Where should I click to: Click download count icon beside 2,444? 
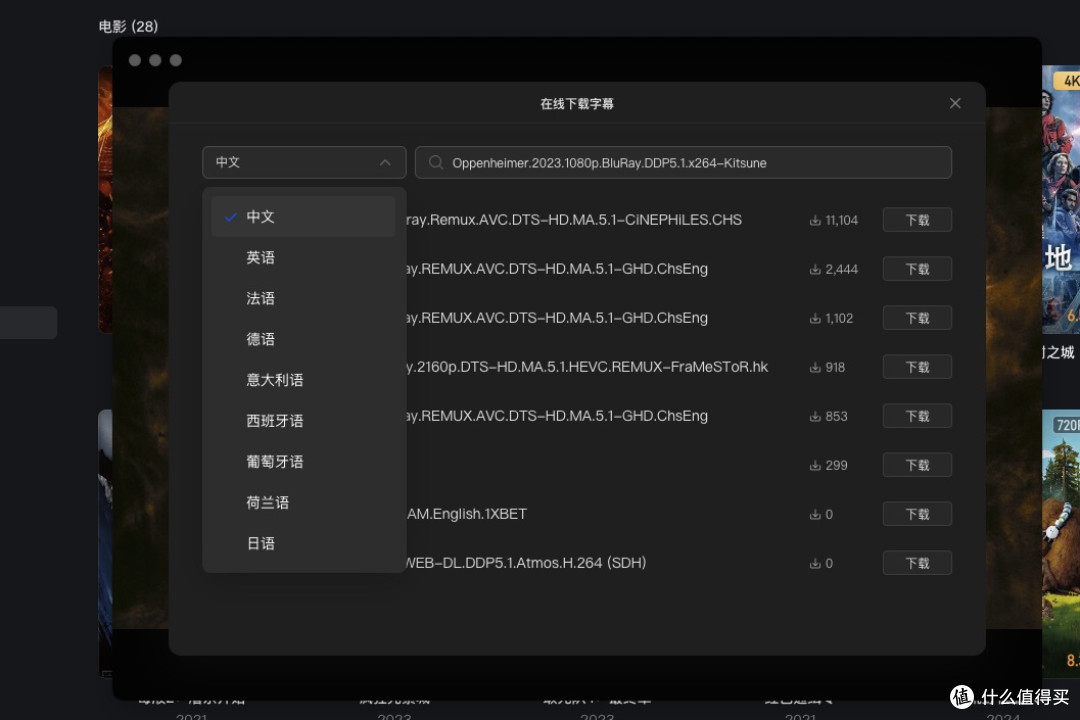pyautogui.click(x=815, y=269)
